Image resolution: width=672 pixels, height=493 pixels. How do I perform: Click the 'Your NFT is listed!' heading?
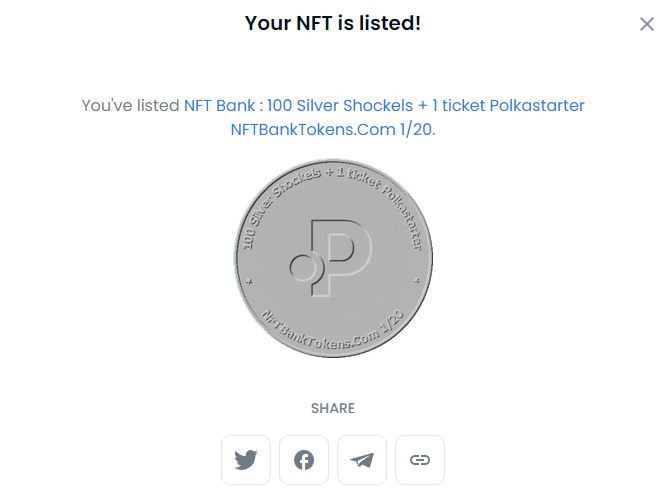[333, 22]
